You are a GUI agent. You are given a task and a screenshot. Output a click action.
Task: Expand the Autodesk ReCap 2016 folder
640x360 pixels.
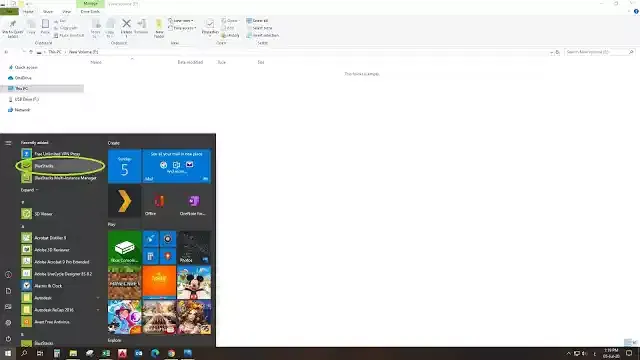pyautogui.click(x=61, y=310)
